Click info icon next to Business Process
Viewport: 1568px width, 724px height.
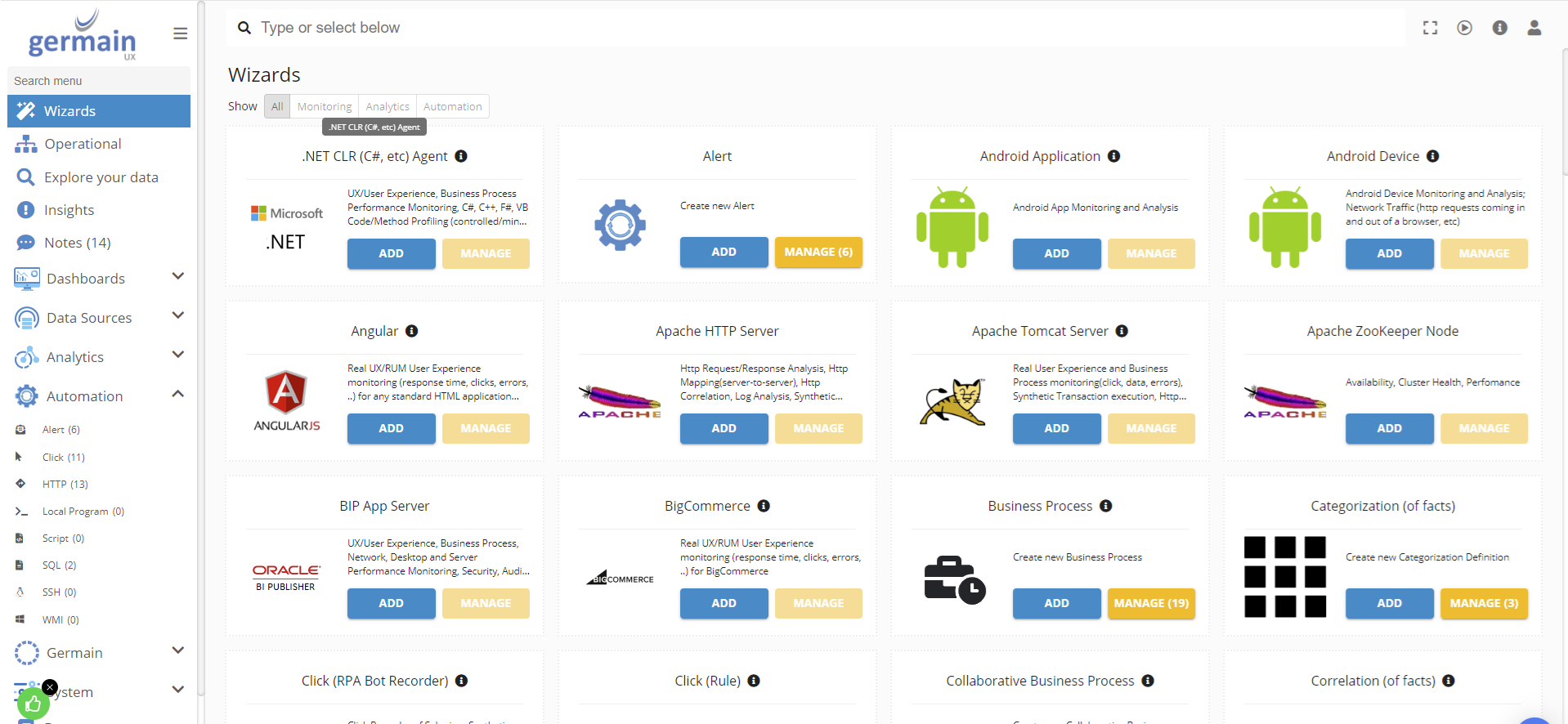click(1105, 506)
